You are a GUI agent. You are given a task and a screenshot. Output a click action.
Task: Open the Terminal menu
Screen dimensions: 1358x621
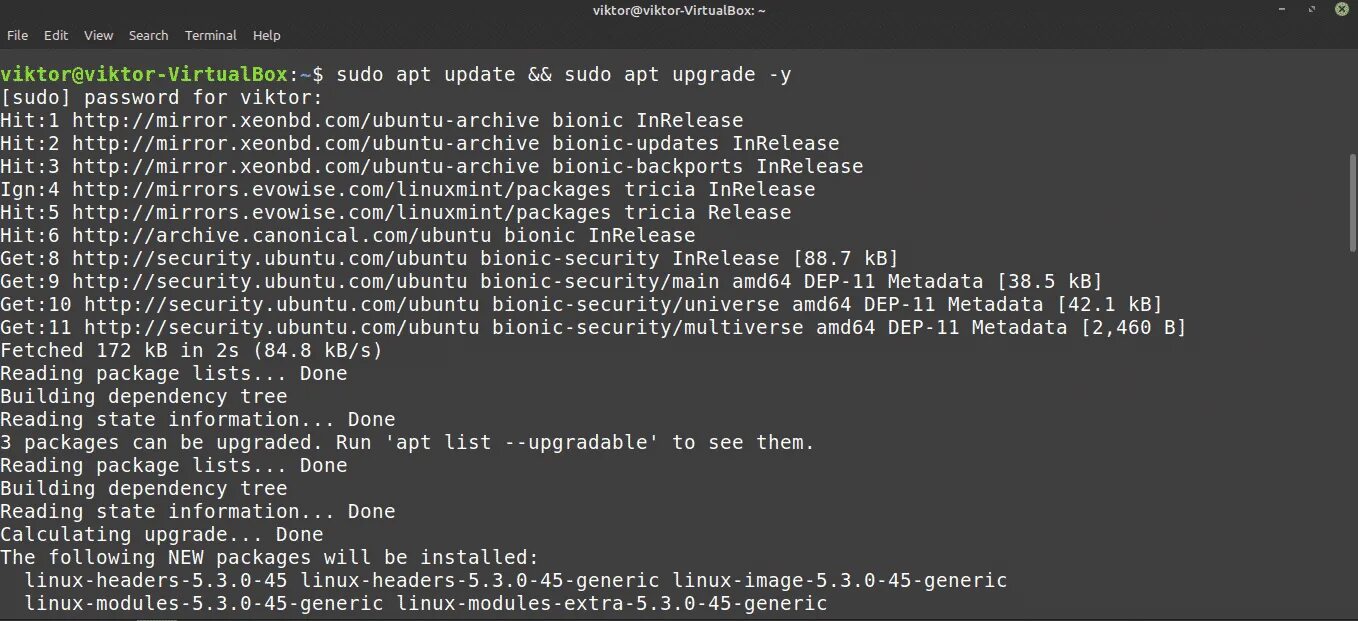[210, 35]
